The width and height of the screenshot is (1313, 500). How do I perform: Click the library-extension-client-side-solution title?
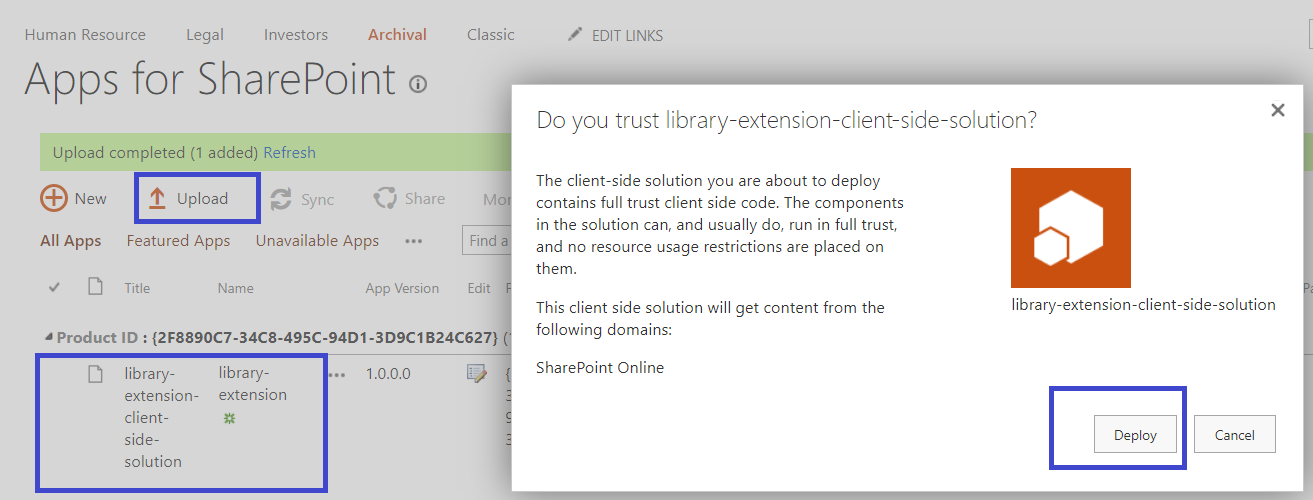(161, 417)
